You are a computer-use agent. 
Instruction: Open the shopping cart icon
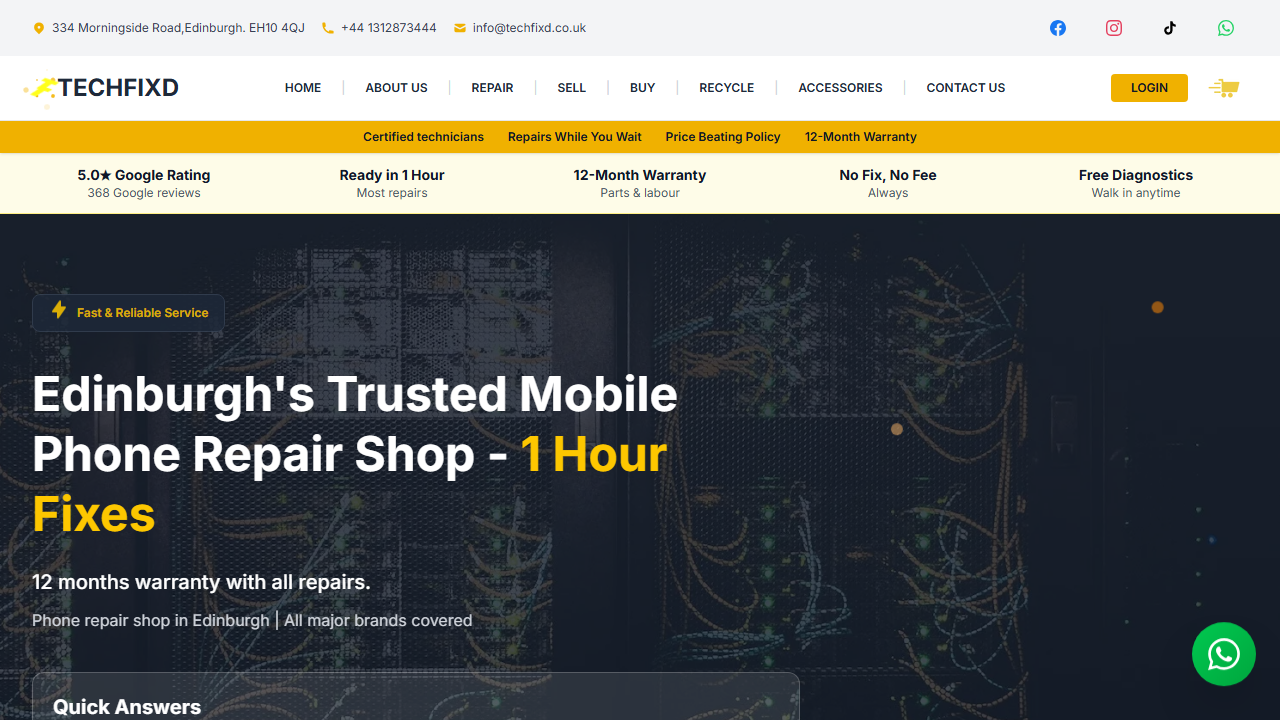coord(1224,88)
